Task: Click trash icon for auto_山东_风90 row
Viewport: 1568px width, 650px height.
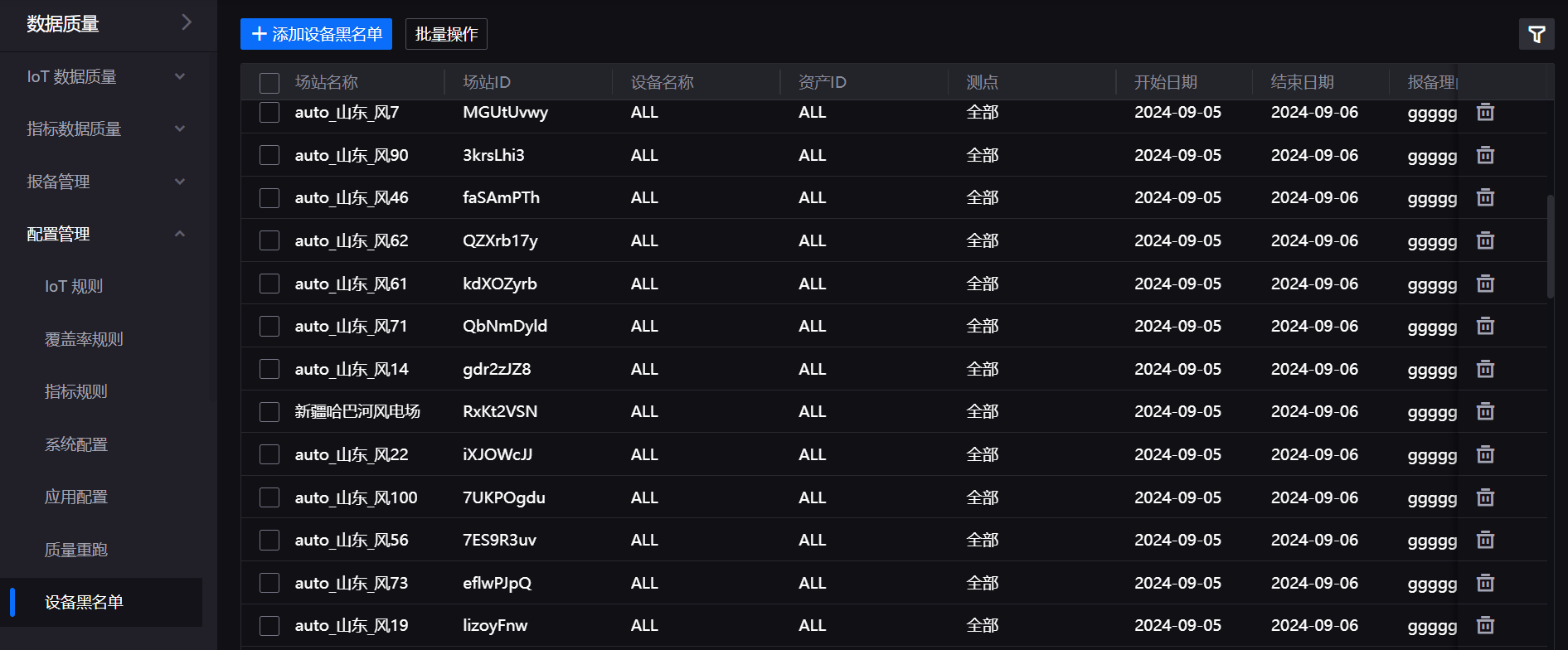Action: click(x=1485, y=155)
